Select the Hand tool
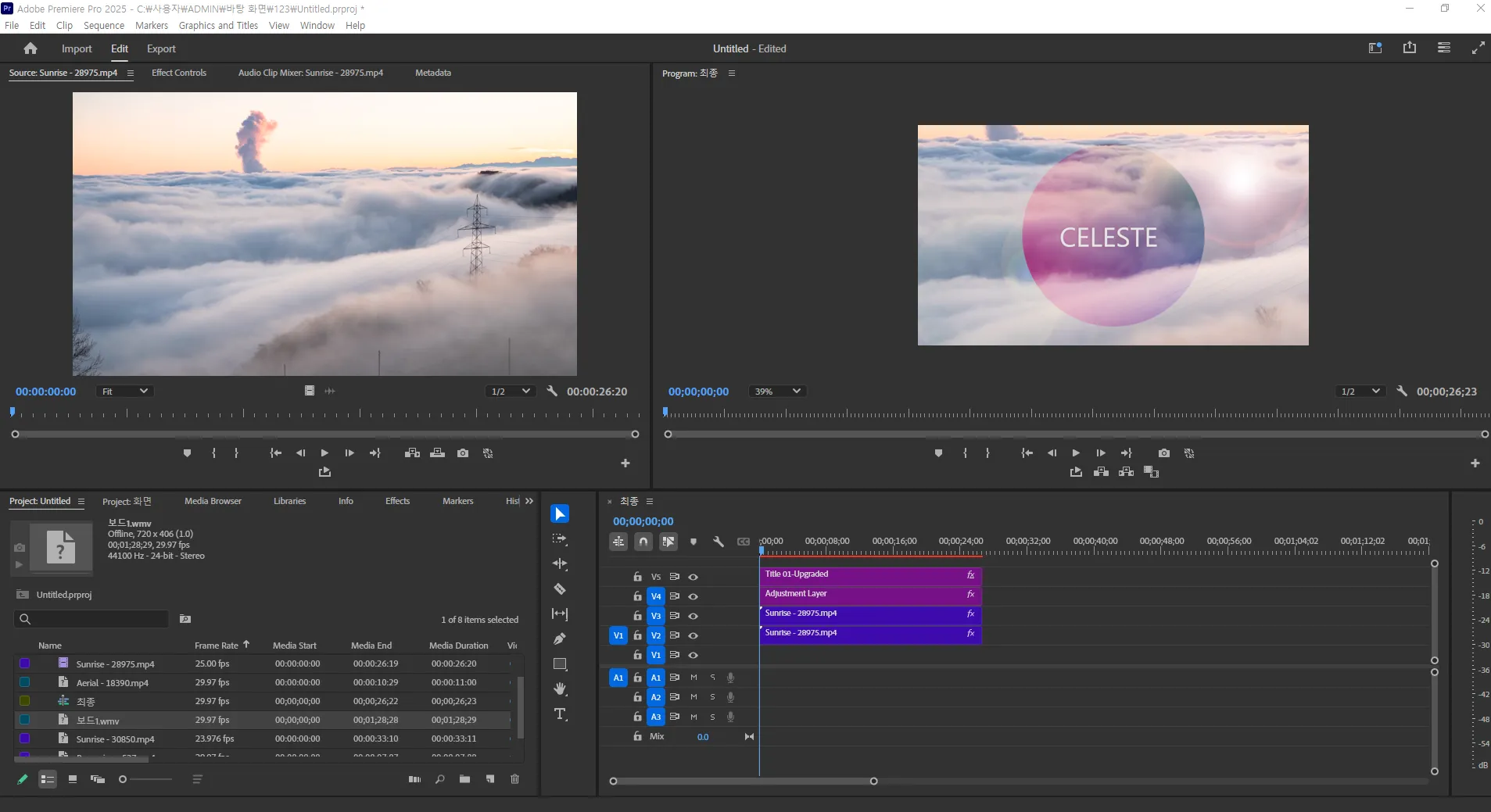 (x=560, y=689)
